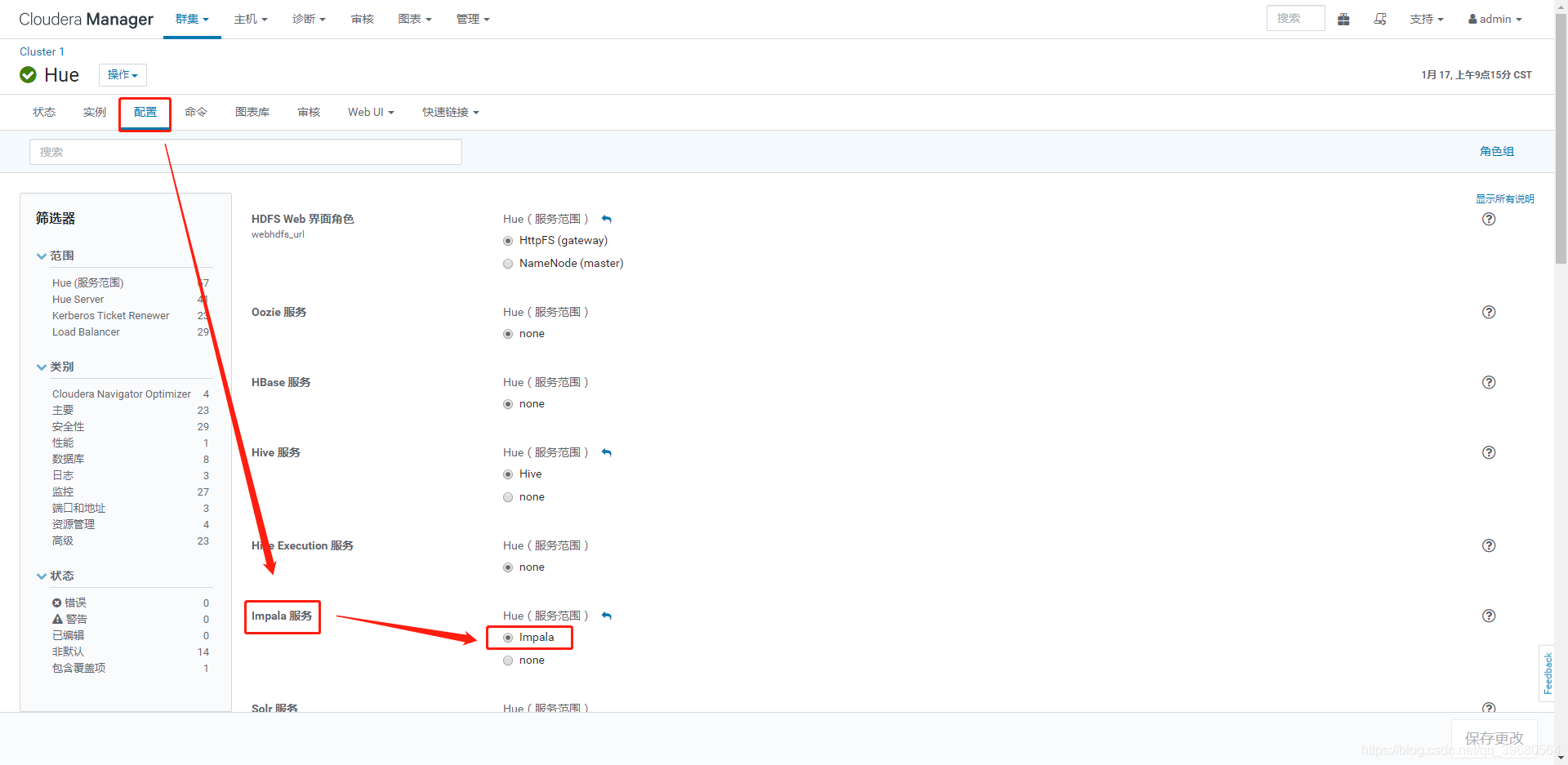Revert Impala service setting with undo arrow

click(607, 616)
